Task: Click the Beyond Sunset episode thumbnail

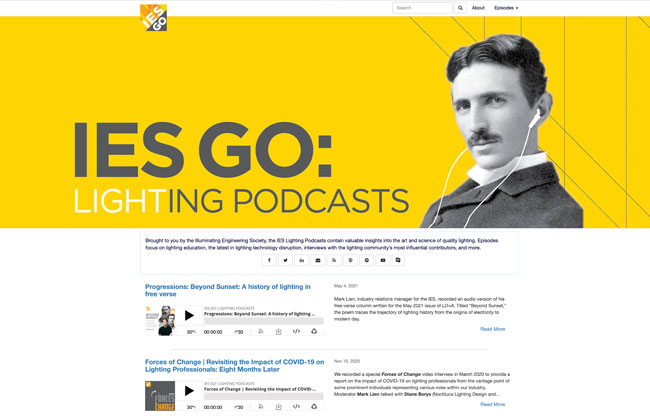Action: click(x=160, y=320)
